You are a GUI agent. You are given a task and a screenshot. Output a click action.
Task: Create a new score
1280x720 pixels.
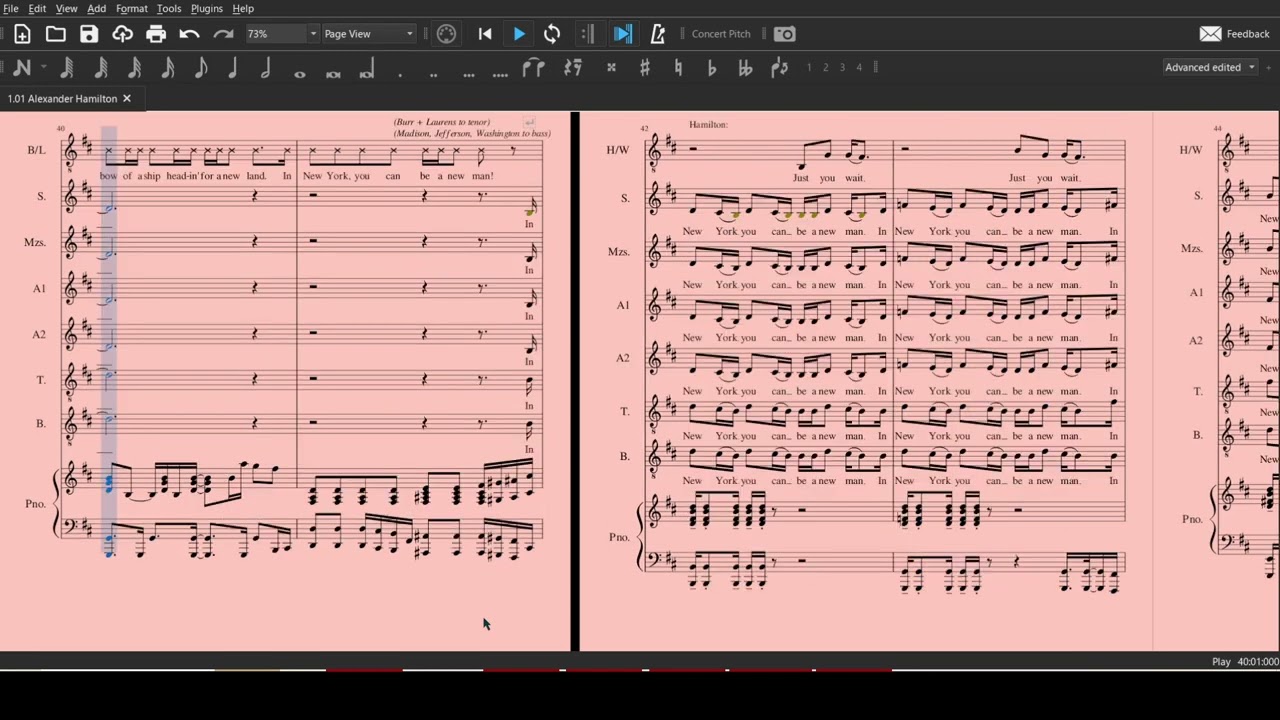click(x=22, y=34)
